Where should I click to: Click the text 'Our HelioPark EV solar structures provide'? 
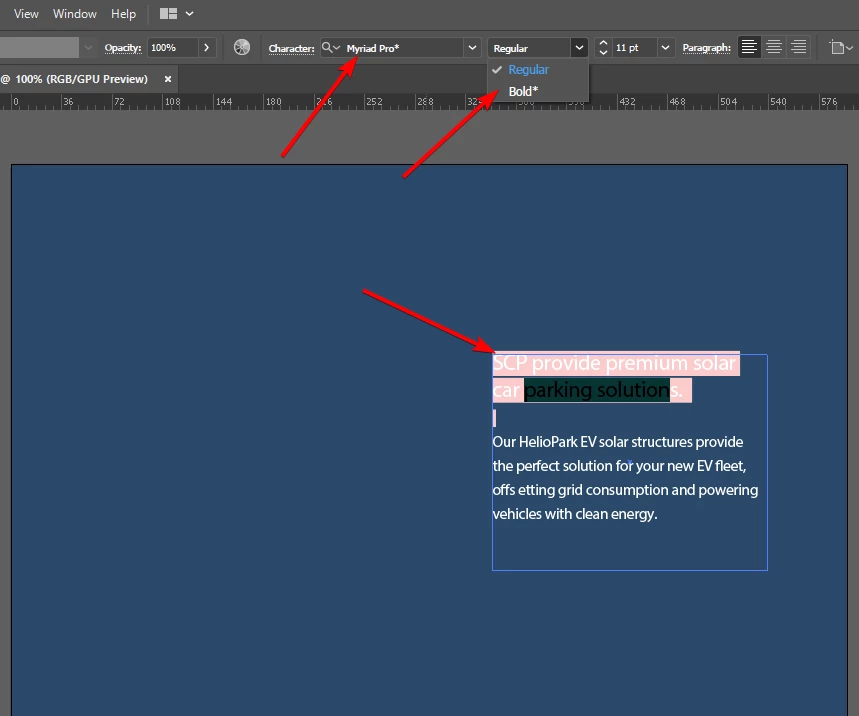[x=617, y=442]
